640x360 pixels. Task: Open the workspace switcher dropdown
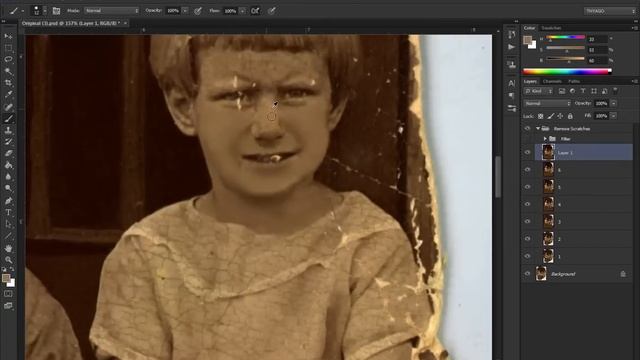609,11
